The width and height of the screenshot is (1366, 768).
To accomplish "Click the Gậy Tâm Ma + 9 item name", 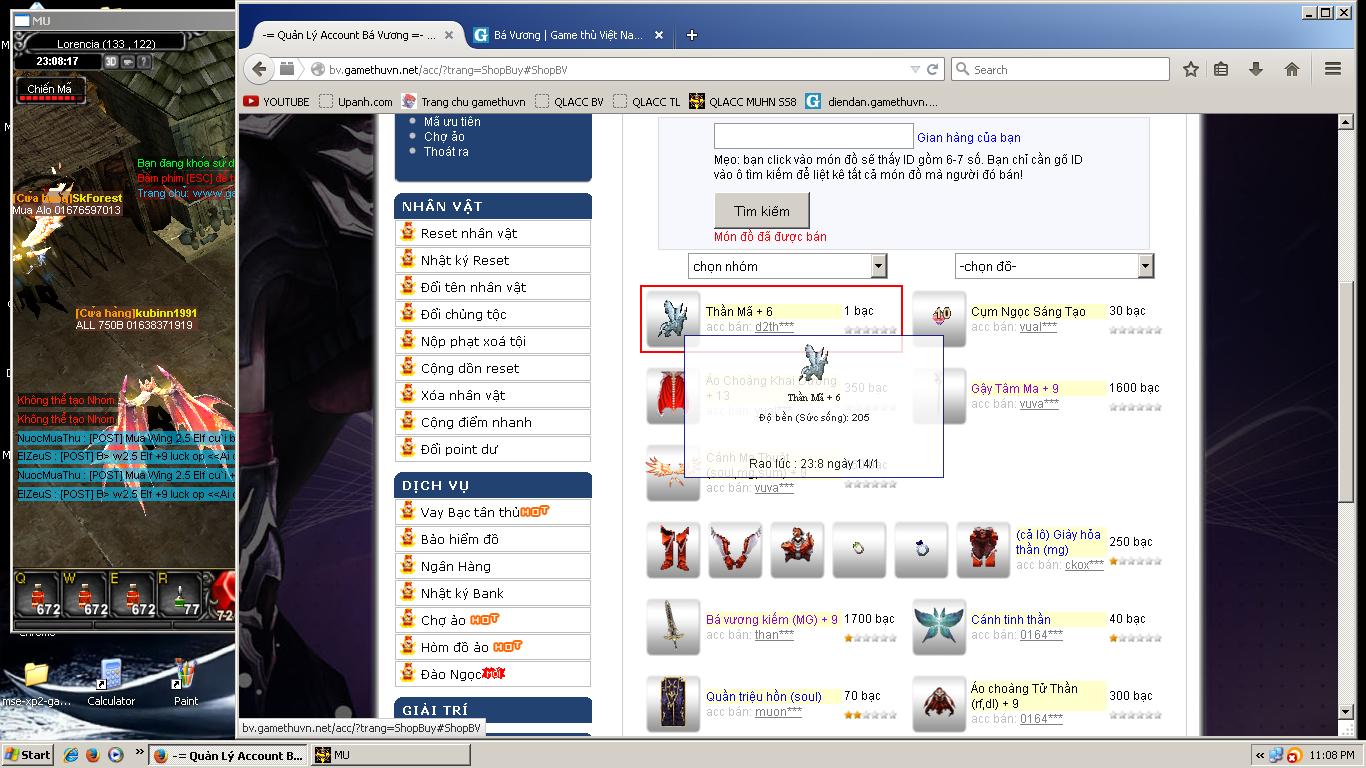I will click(1015, 388).
